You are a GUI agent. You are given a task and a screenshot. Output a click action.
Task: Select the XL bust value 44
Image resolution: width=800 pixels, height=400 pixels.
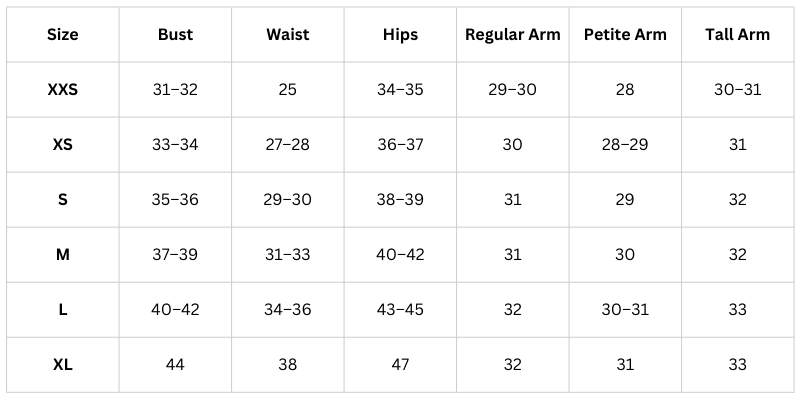175,365
